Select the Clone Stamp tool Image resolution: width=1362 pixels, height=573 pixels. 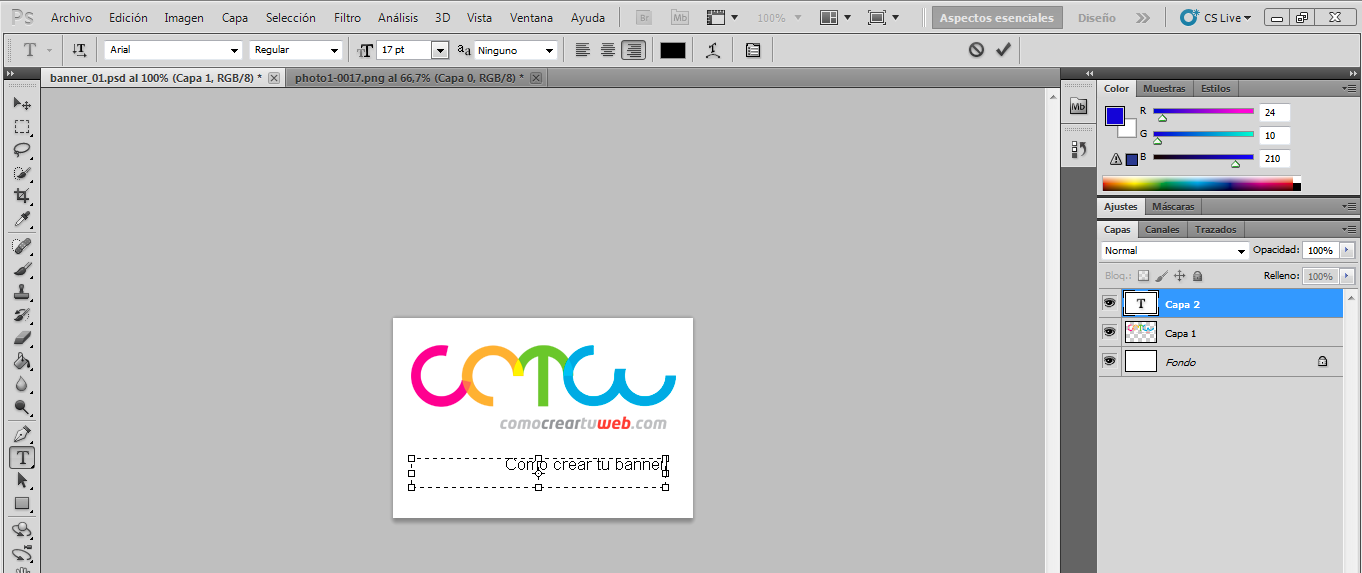click(x=22, y=292)
